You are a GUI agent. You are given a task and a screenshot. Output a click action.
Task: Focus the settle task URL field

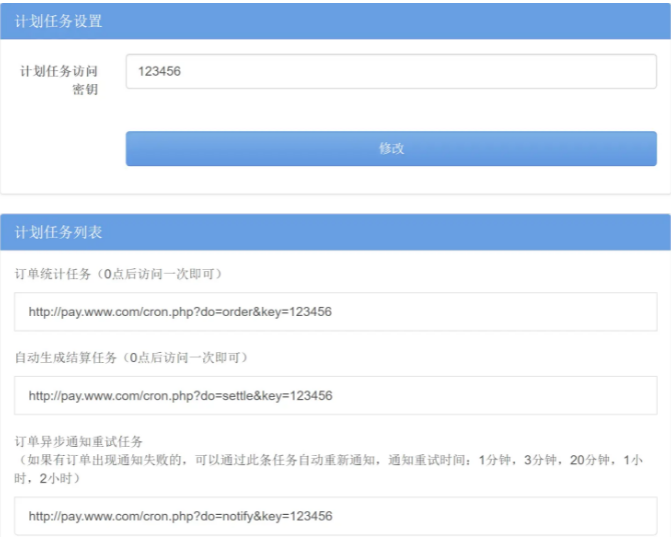coord(335,396)
